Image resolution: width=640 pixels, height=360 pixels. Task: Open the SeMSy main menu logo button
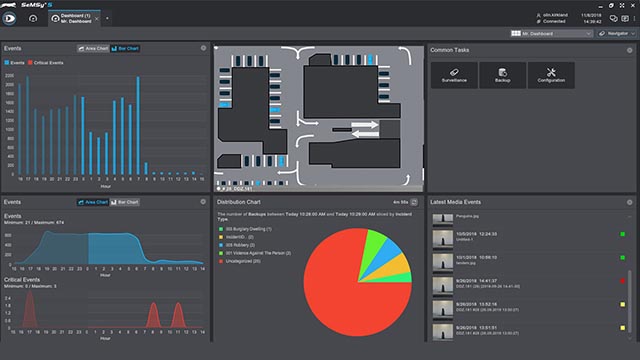click(9, 18)
